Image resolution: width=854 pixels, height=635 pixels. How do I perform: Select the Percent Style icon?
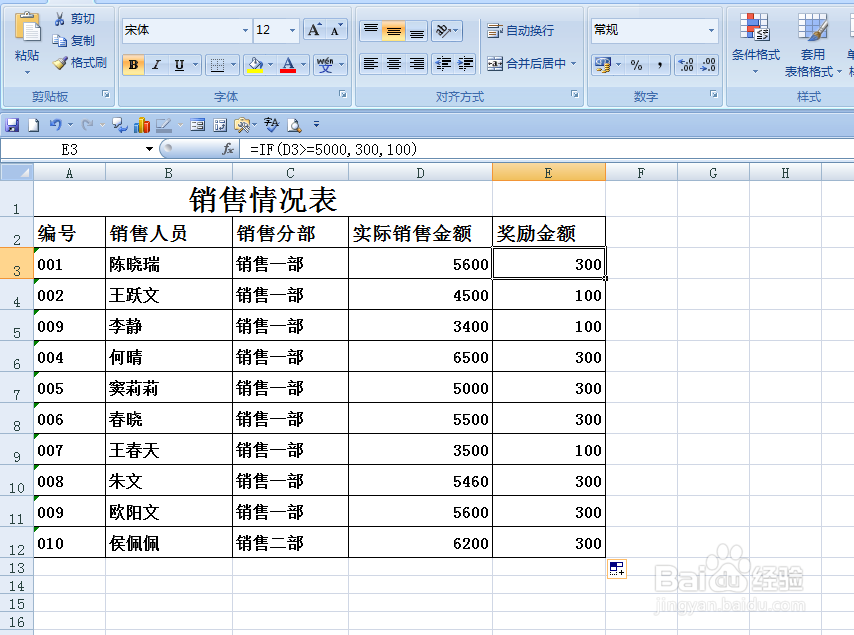[x=634, y=64]
